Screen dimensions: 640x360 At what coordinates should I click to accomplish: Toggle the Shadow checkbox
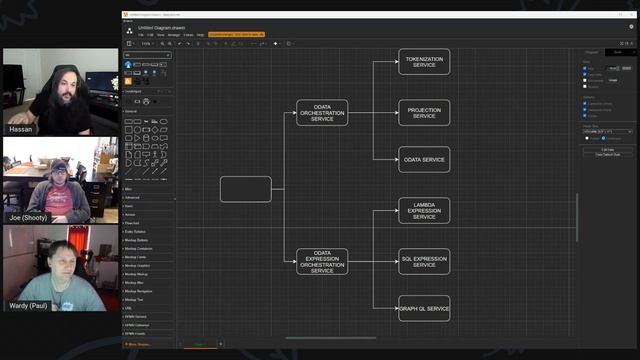(x=585, y=87)
